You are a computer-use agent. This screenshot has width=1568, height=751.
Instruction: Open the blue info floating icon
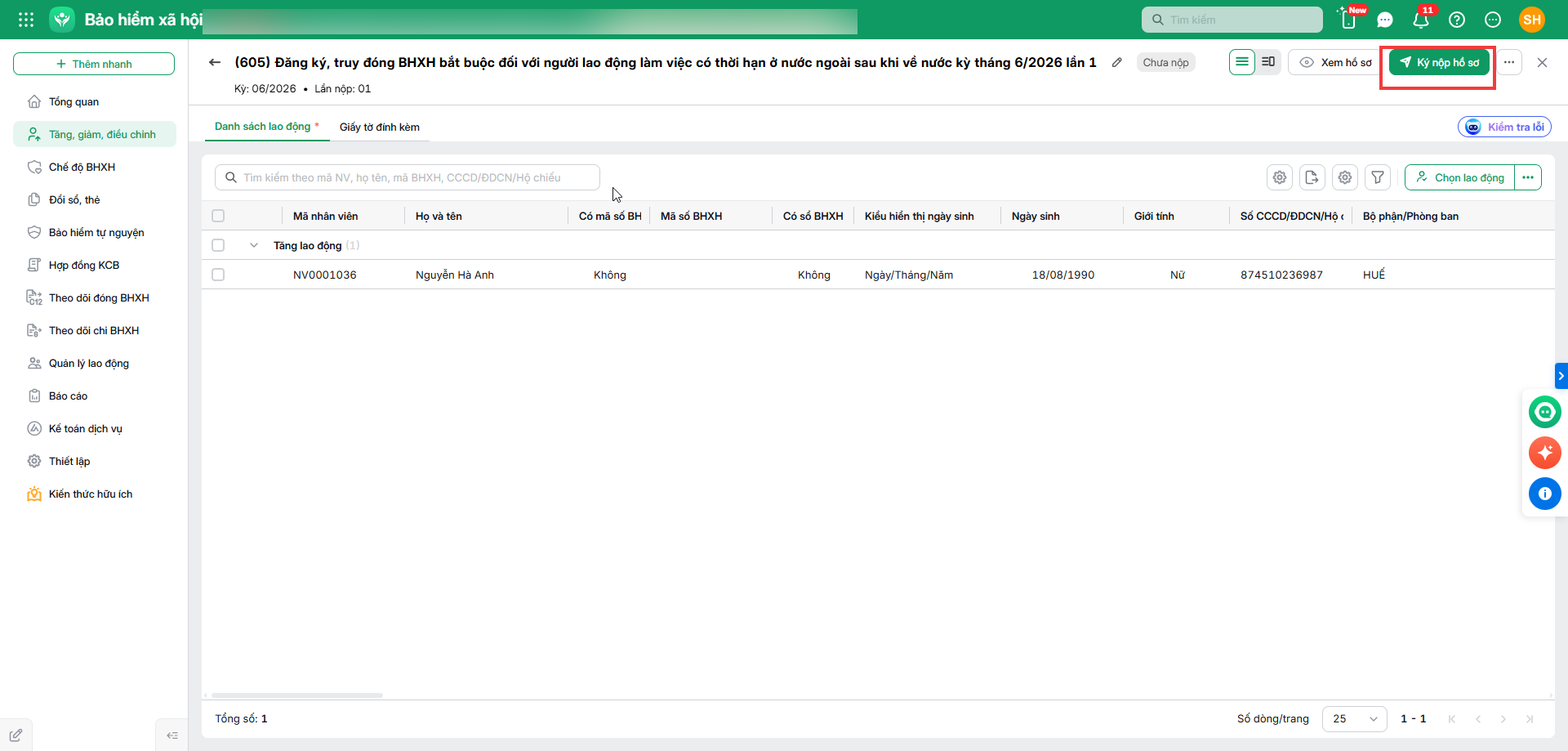tap(1544, 494)
